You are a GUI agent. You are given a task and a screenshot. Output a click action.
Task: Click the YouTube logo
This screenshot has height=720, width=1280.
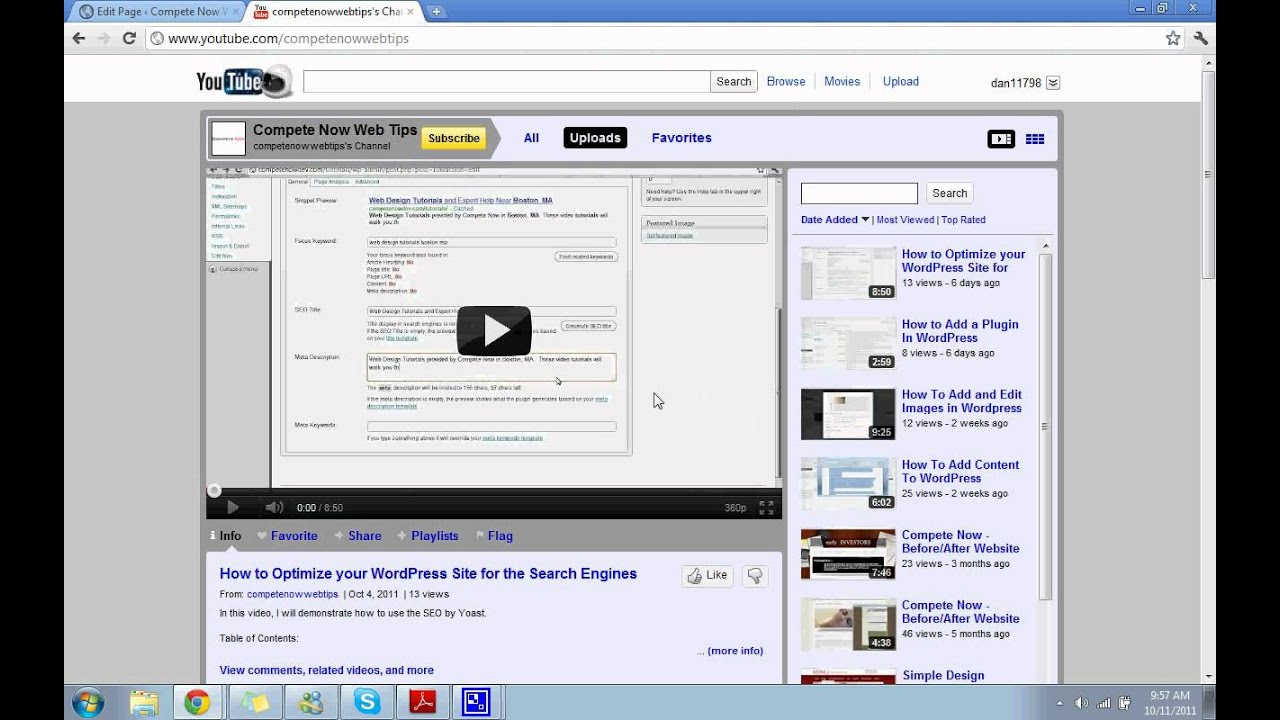(243, 82)
